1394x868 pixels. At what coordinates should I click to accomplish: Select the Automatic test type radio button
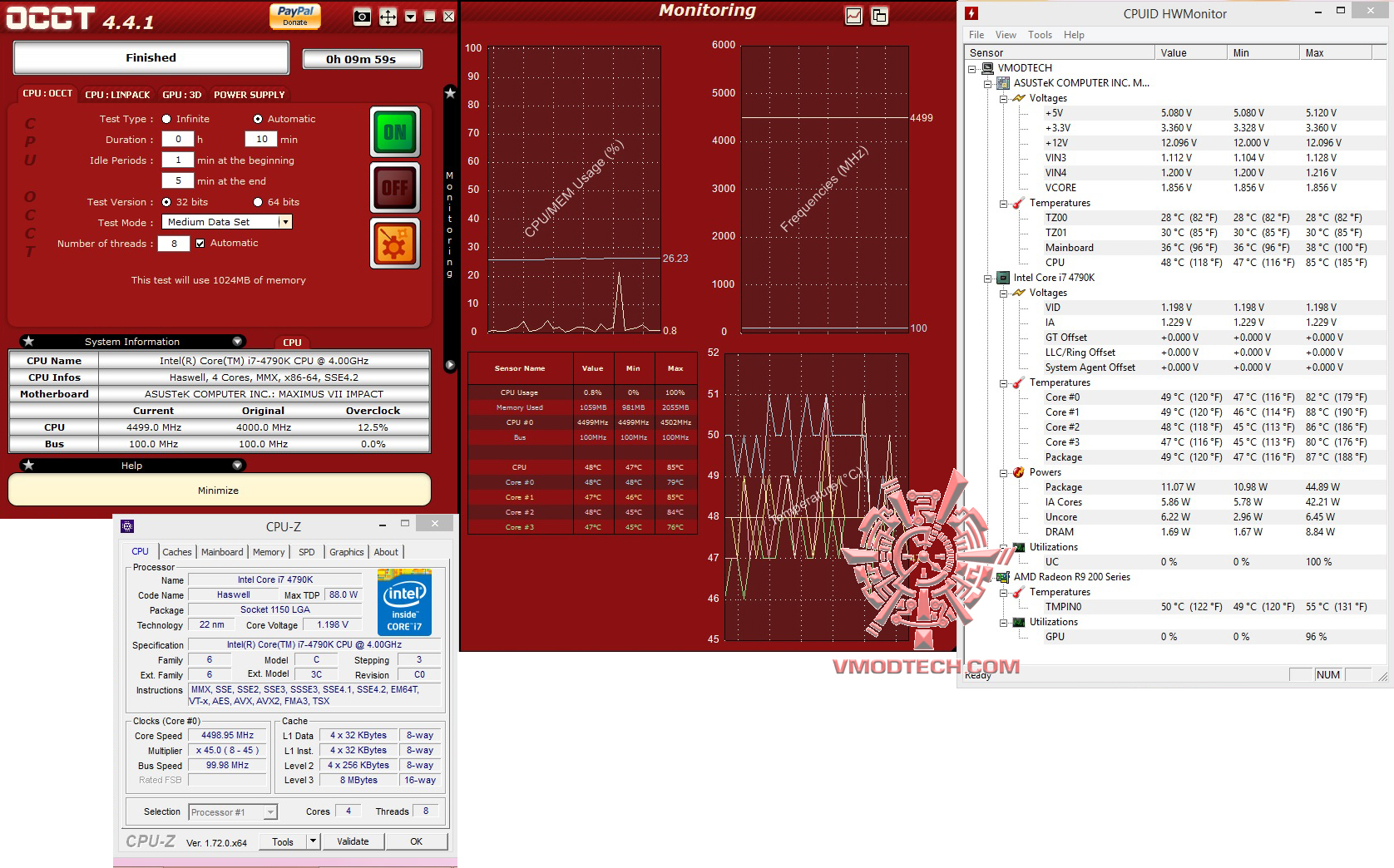258,119
